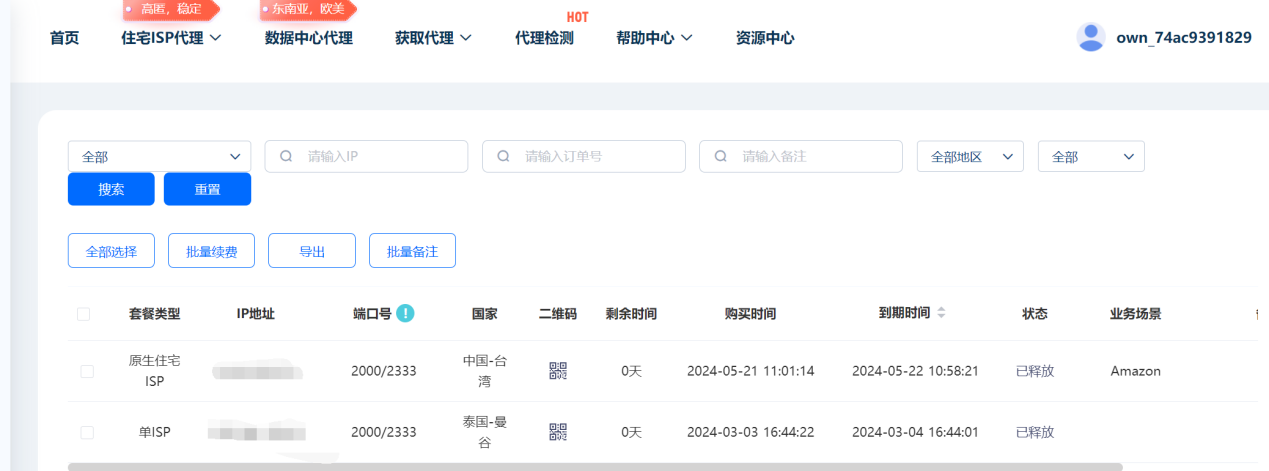The image size is (1269, 471).
Task: Click the 二维码 column header
Action: 557,314
